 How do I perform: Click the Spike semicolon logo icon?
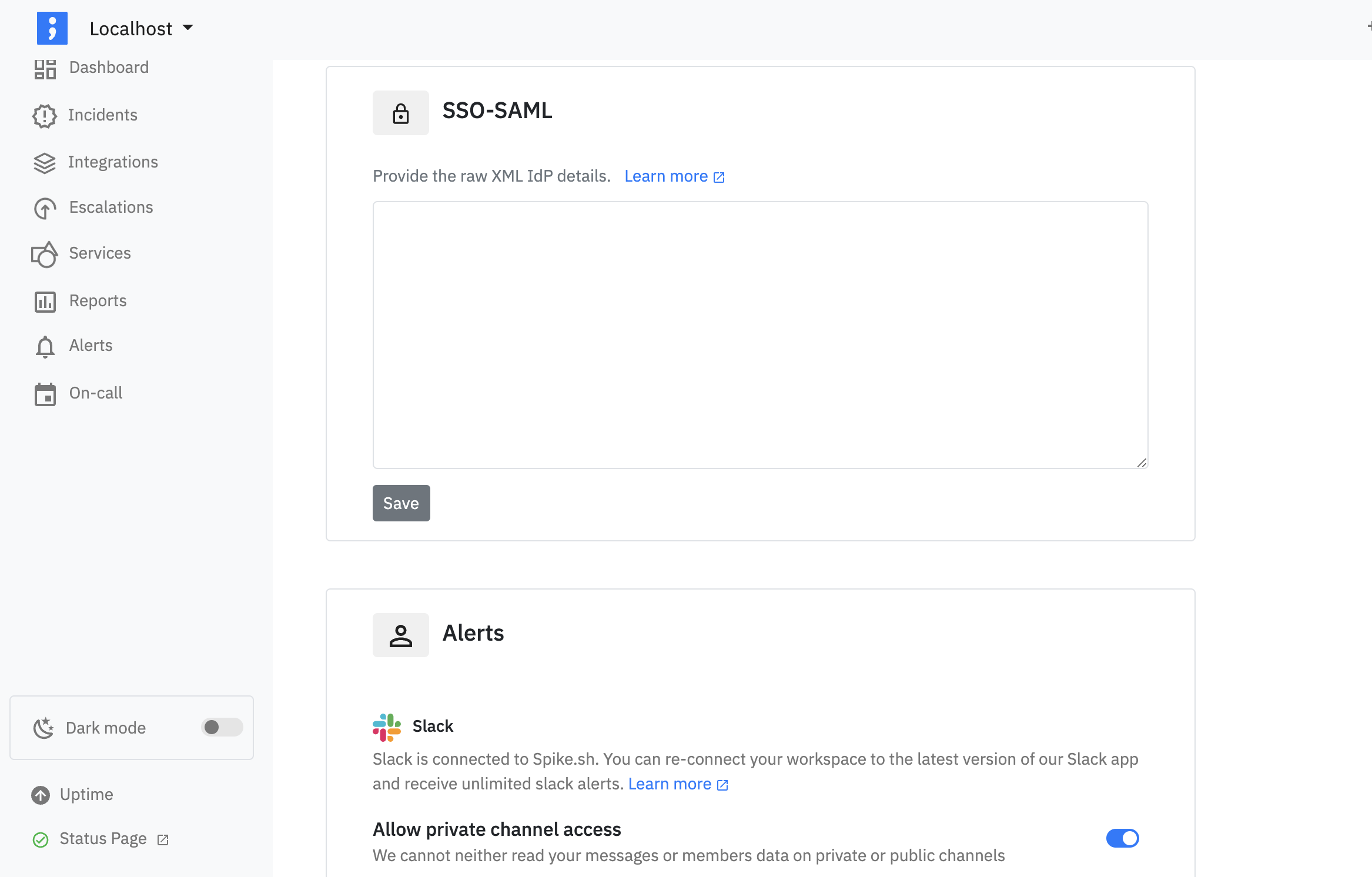pos(52,28)
